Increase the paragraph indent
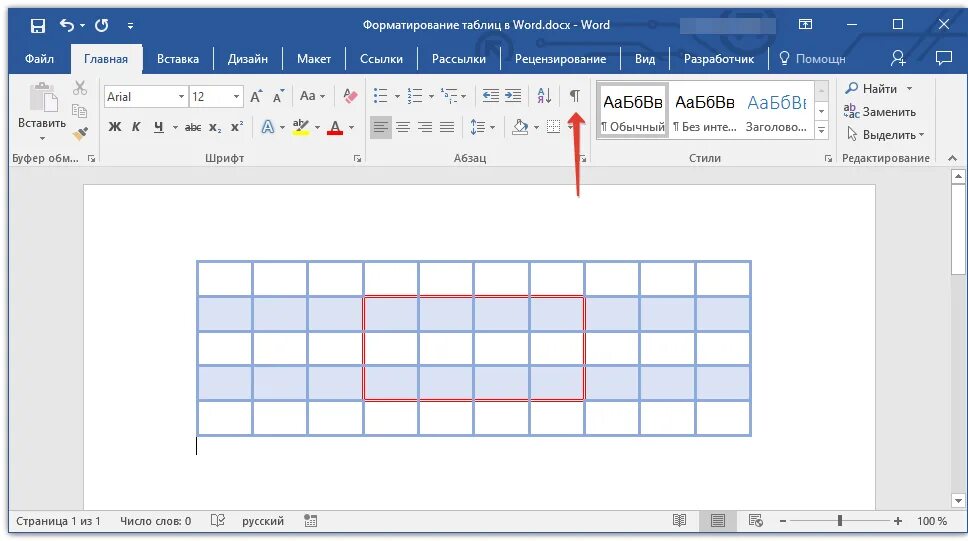Viewport: 968px width, 541px height. pos(513,96)
